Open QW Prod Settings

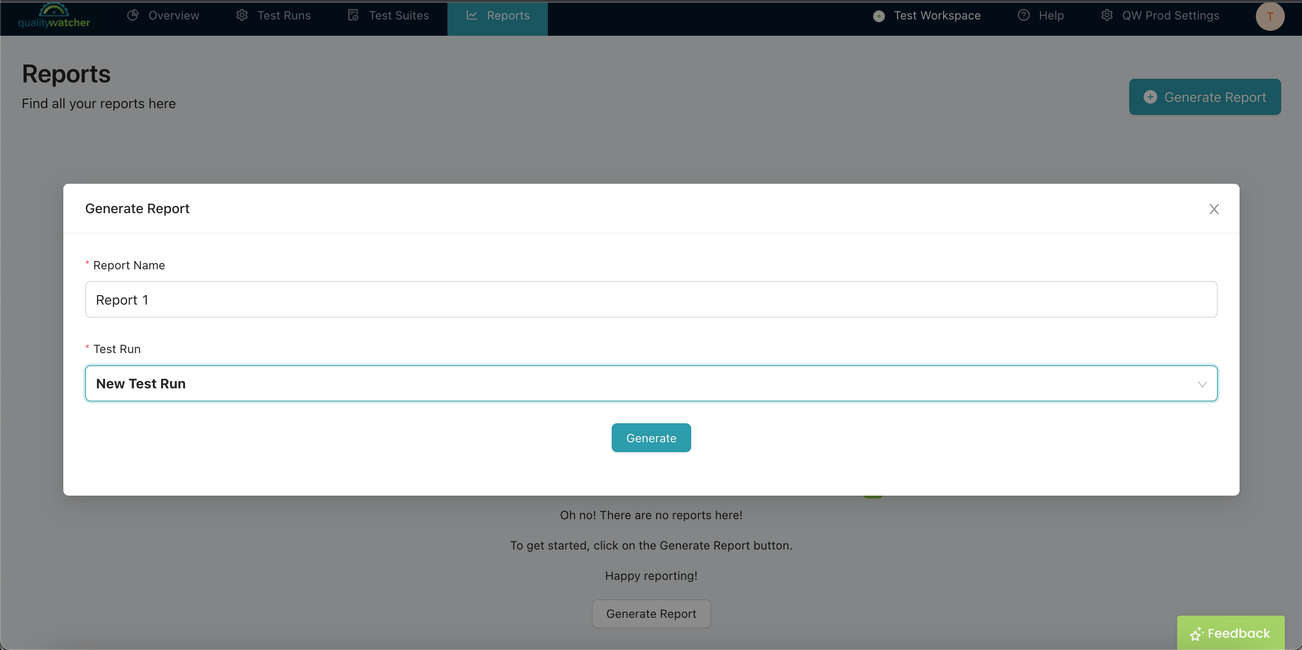tap(1160, 16)
